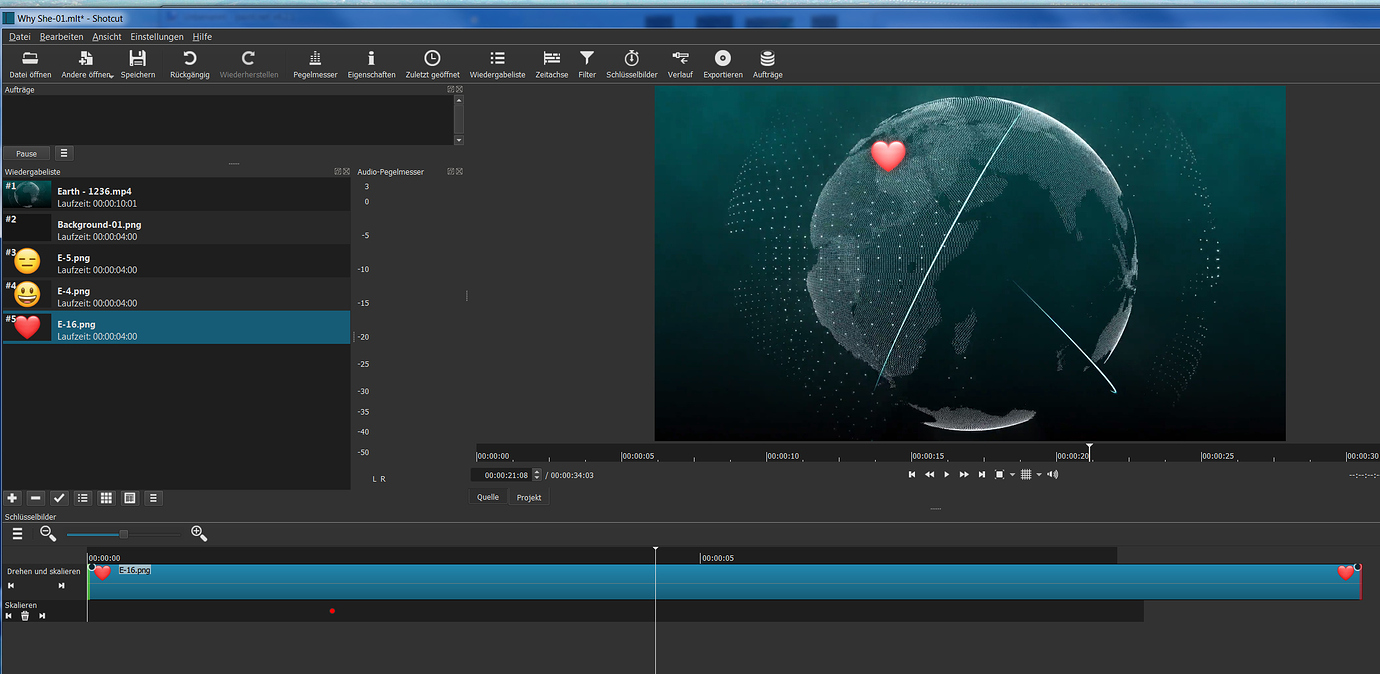This screenshot has width=1380, height=674.
Task: Click Andere öffnen in the toolbar
Action: pyautogui.click(x=86, y=65)
